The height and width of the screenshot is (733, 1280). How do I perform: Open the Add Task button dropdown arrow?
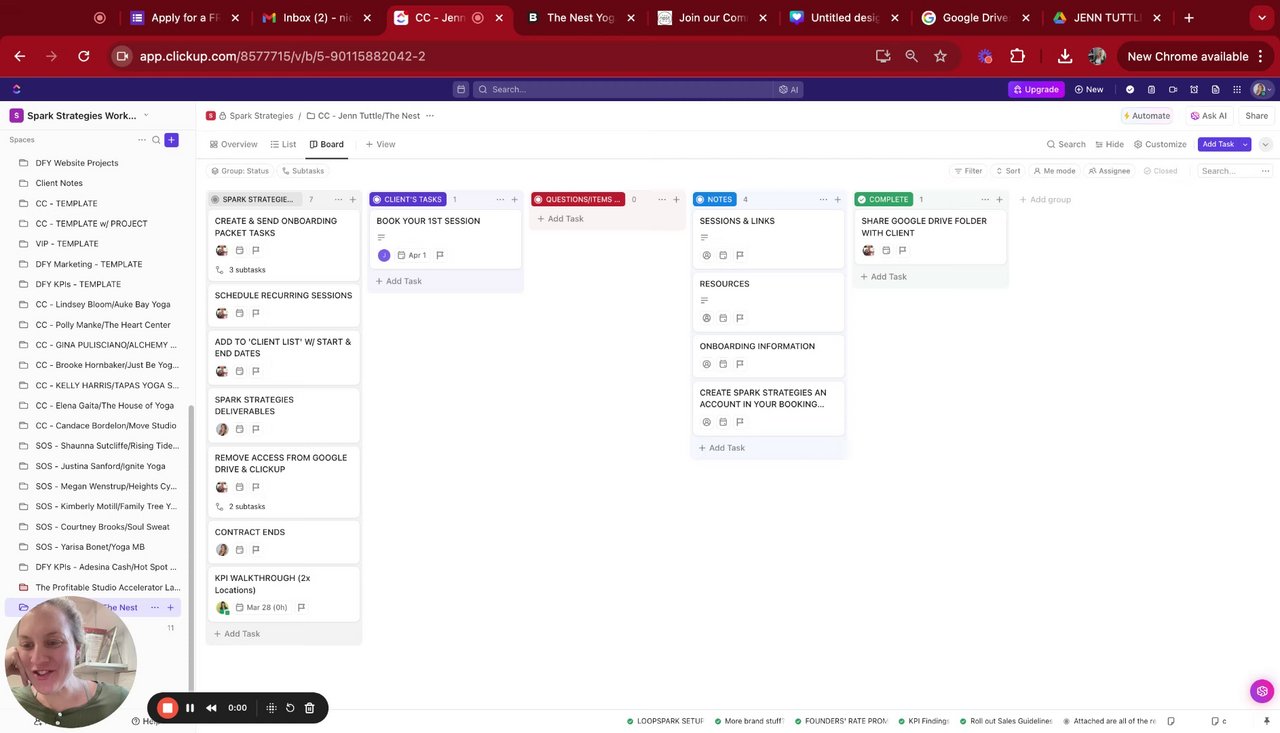coord(1245,144)
